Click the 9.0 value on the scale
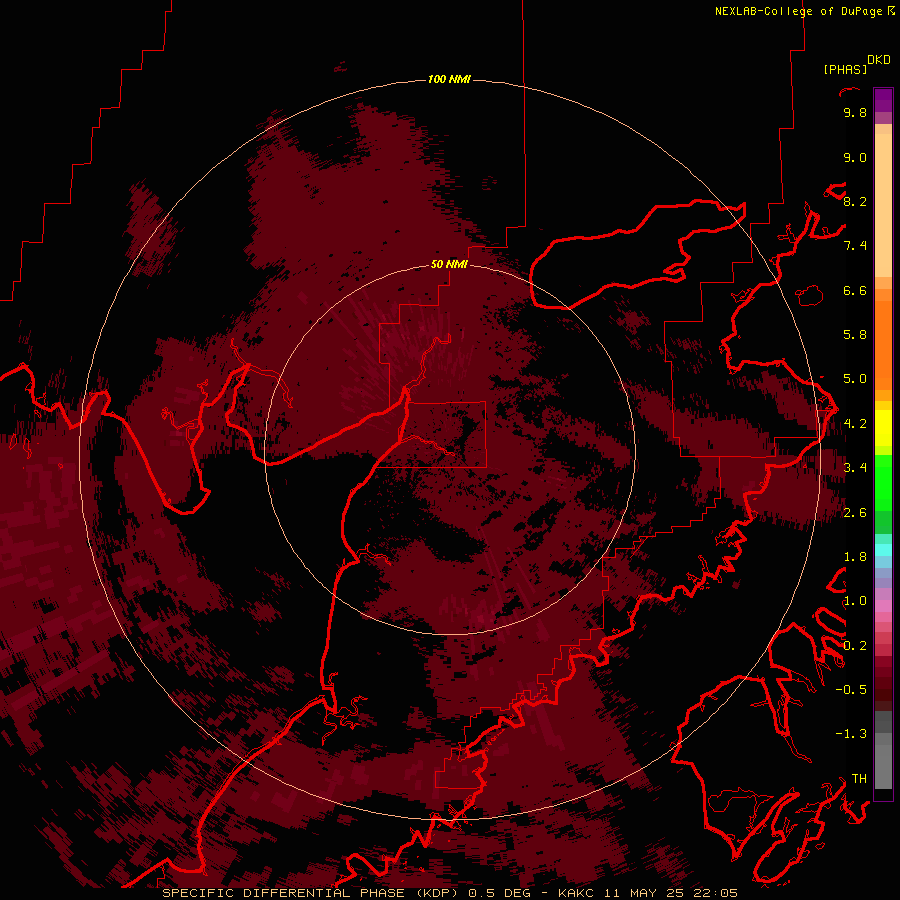Screen dimensions: 900x900 (855, 157)
